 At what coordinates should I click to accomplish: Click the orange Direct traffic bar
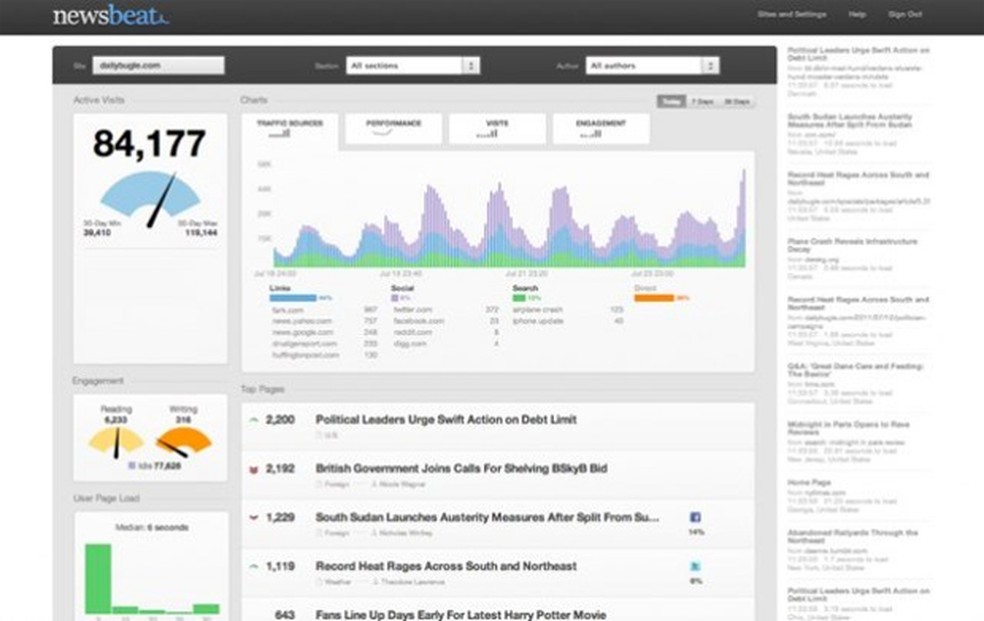tap(654, 298)
